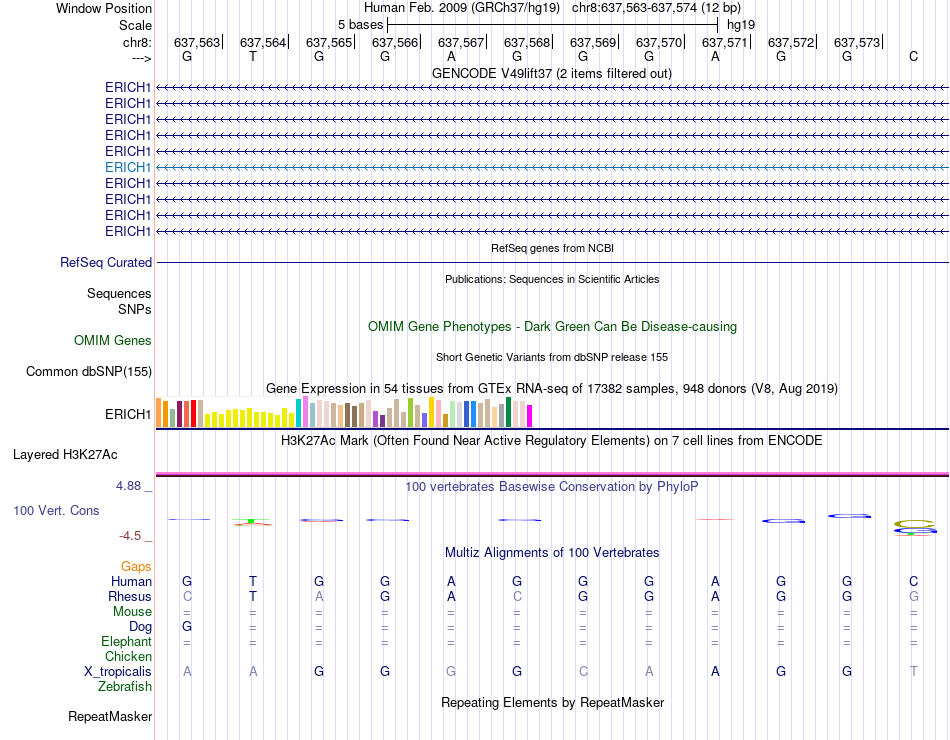The image size is (950, 740).
Task: Click the Rhesus species label
Action: [130, 597]
